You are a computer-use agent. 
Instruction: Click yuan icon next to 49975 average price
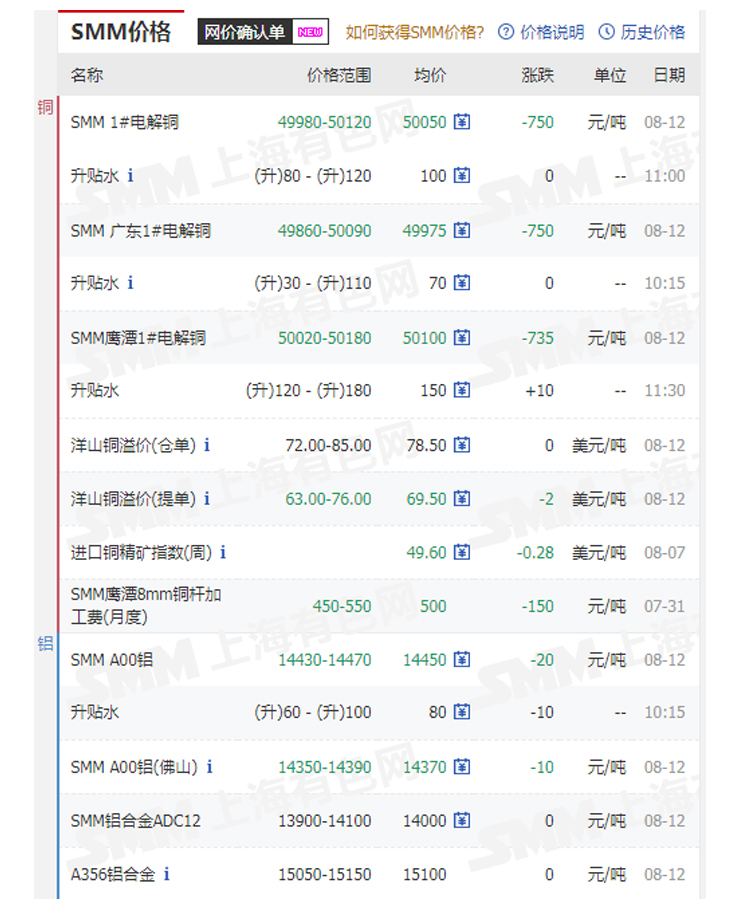click(461, 231)
